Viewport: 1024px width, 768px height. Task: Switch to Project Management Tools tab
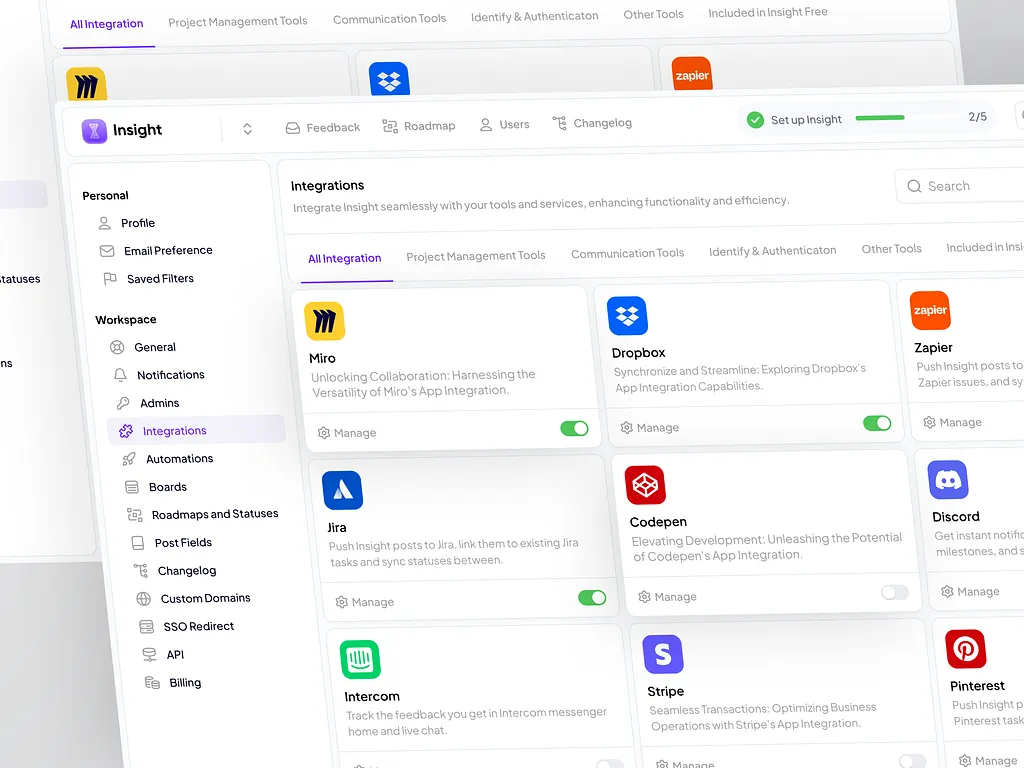coord(475,256)
